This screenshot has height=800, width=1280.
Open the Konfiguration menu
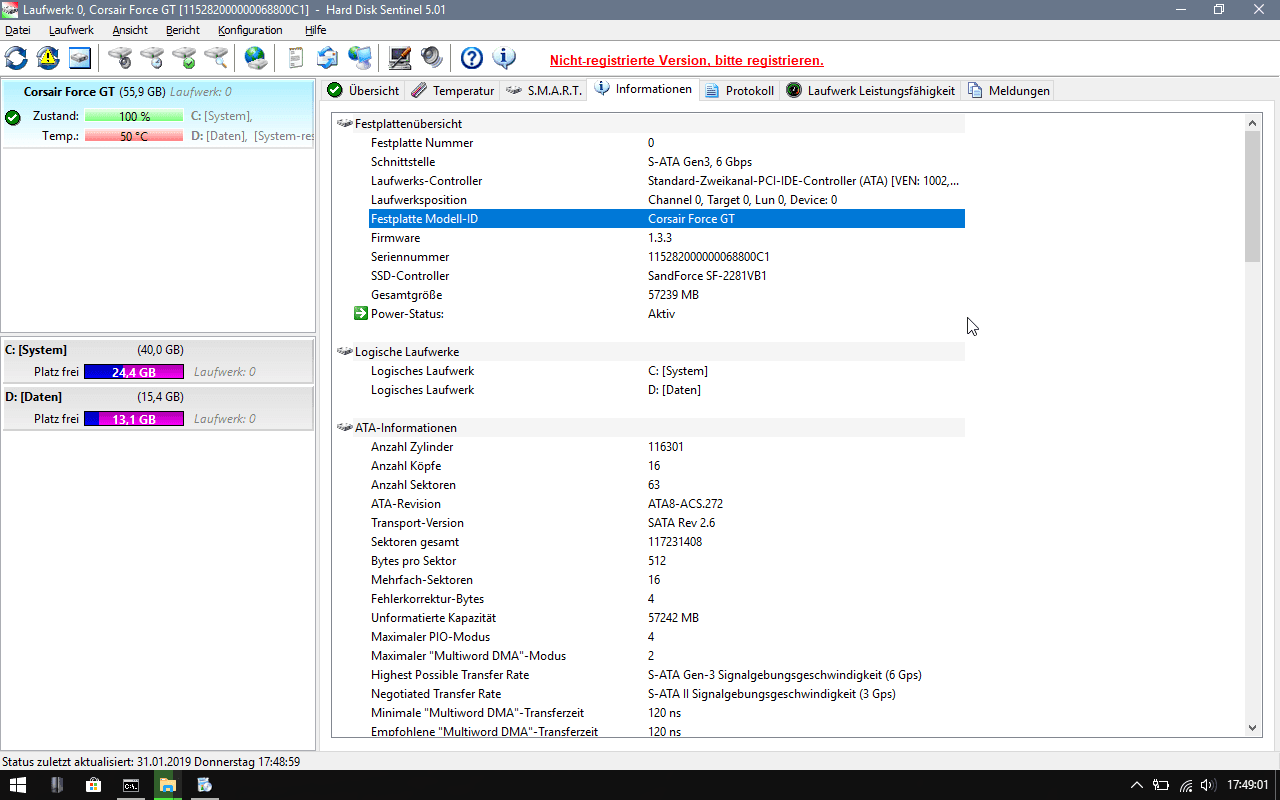point(250,30)
